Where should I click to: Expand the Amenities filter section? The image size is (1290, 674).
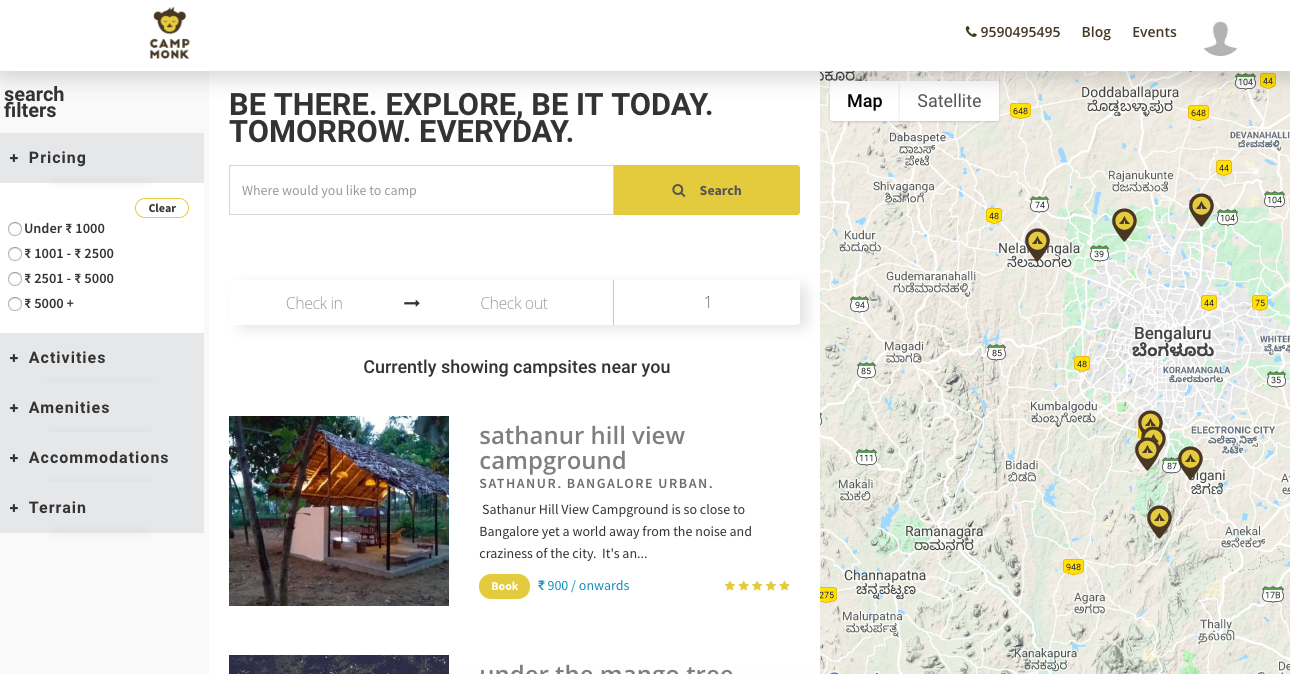(69, 408)
